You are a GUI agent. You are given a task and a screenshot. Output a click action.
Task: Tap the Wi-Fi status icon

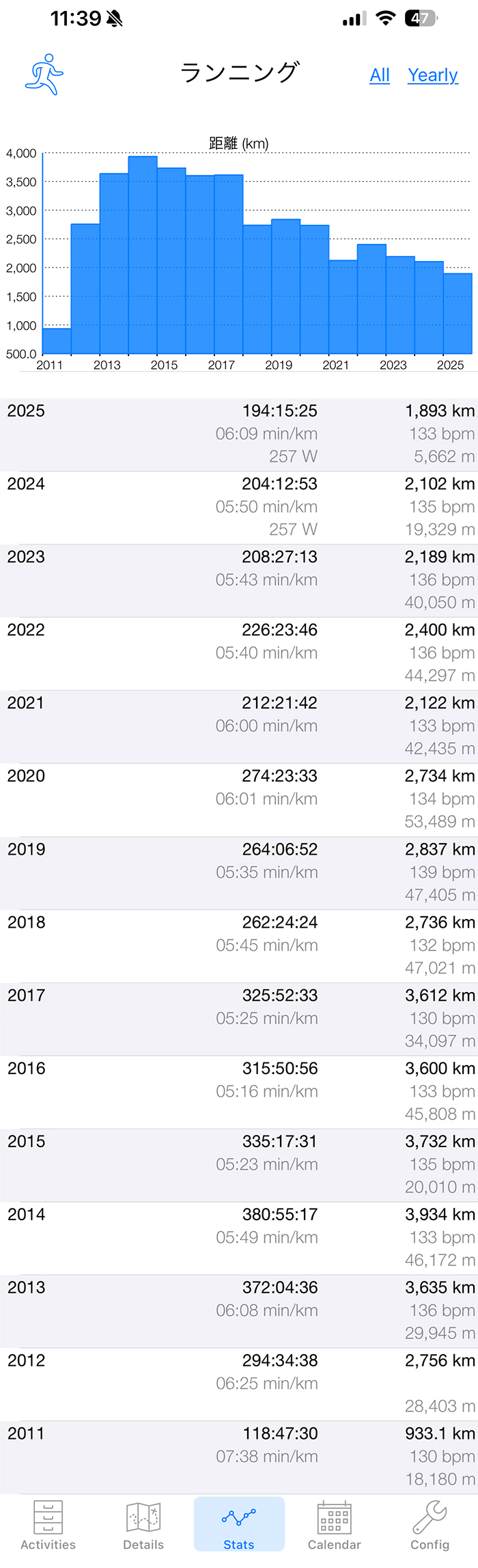pyautogui.click(x=386, y=18)
